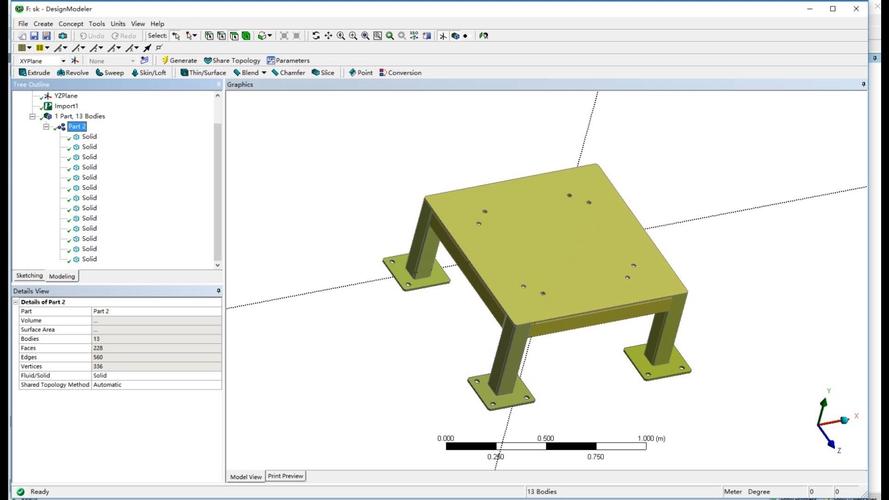Toggle Display Model icon
This screenshot has width=889, height=500.
[x=455, y=36]
